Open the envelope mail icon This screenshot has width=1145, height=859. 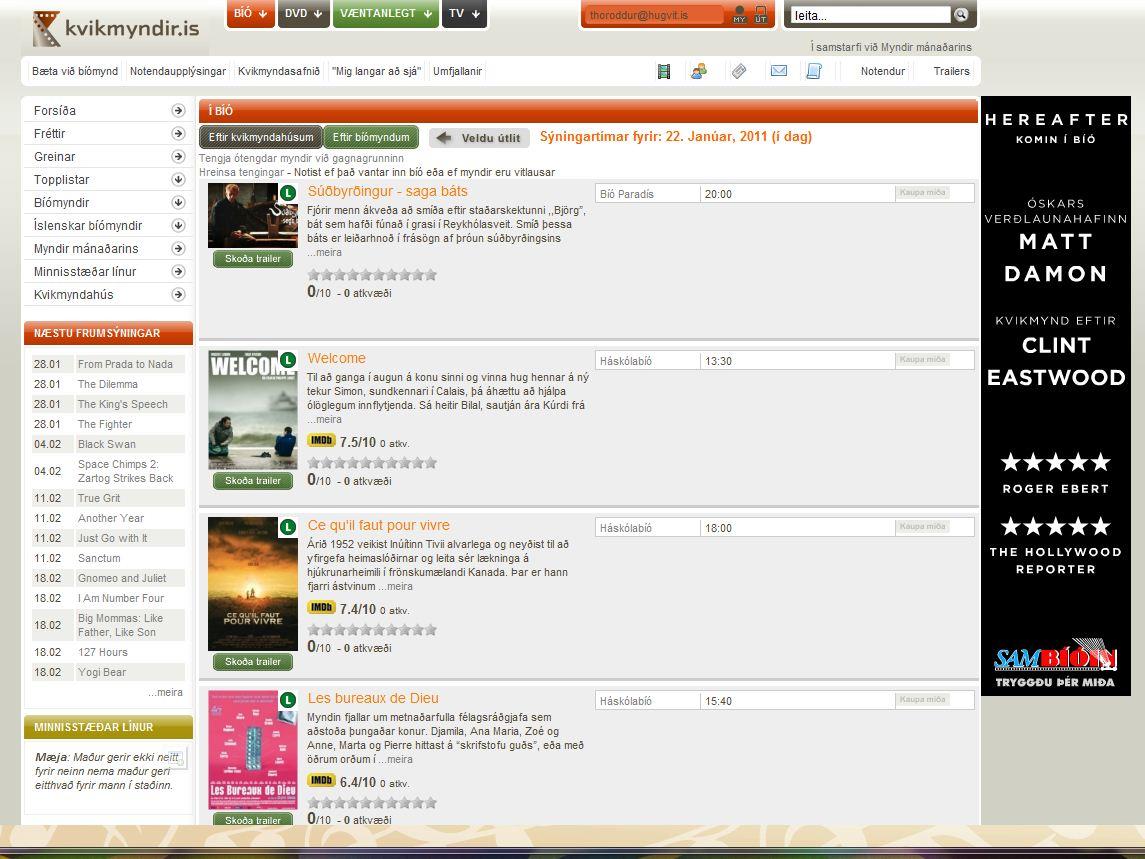(779, 71)
